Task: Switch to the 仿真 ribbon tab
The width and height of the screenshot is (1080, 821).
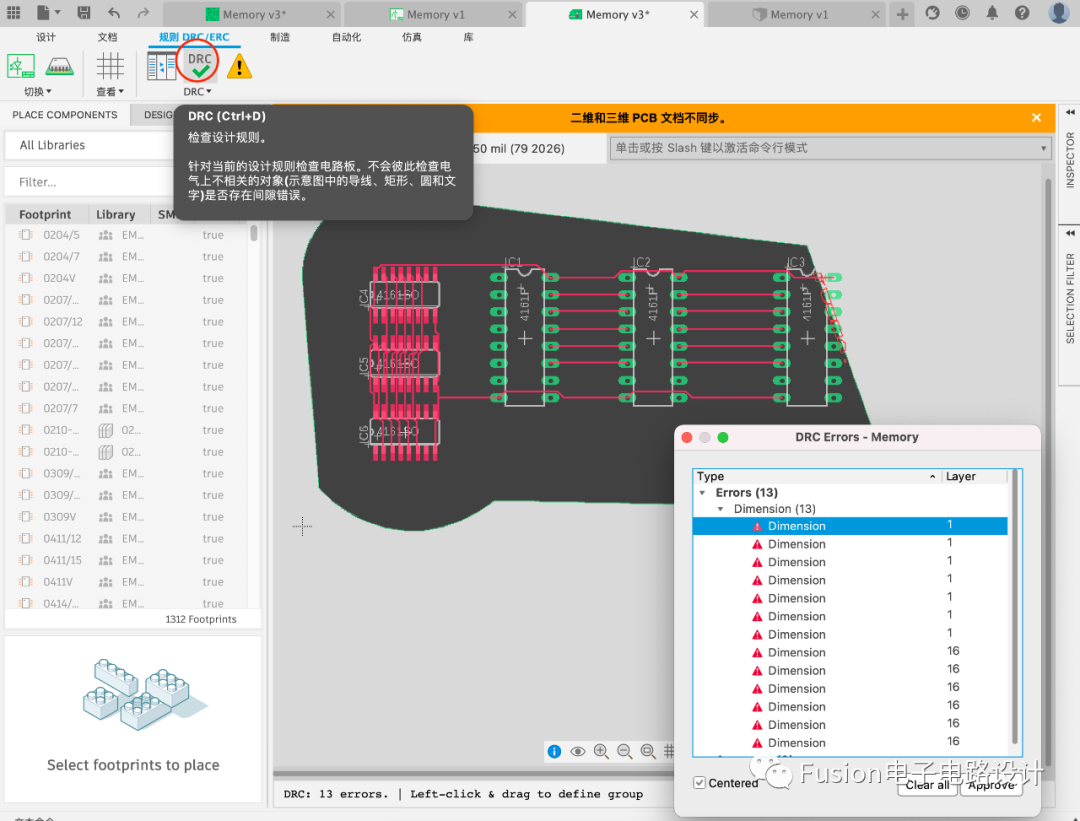Action: (412, 37)
